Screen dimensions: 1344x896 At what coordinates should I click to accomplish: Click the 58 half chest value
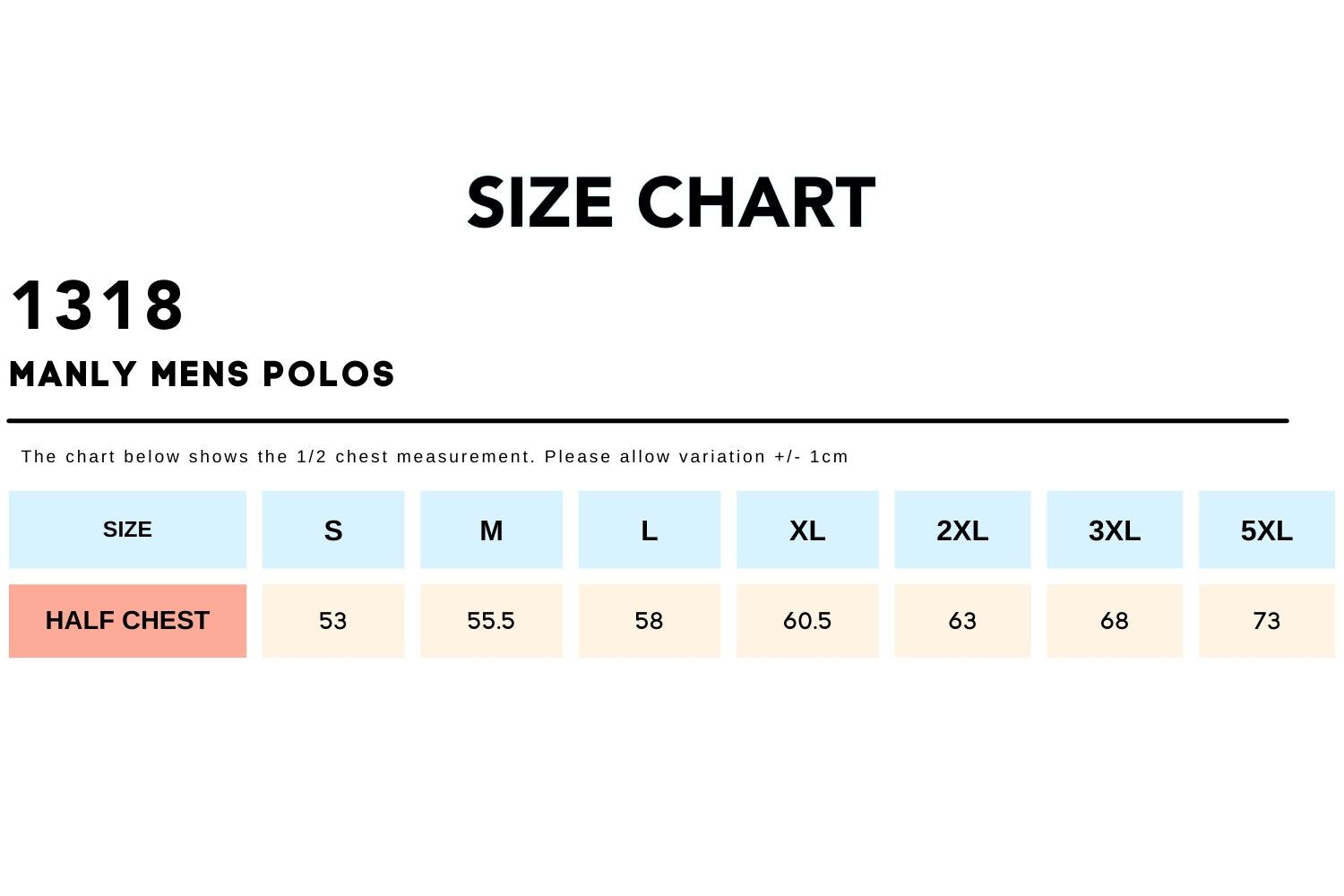650,621
